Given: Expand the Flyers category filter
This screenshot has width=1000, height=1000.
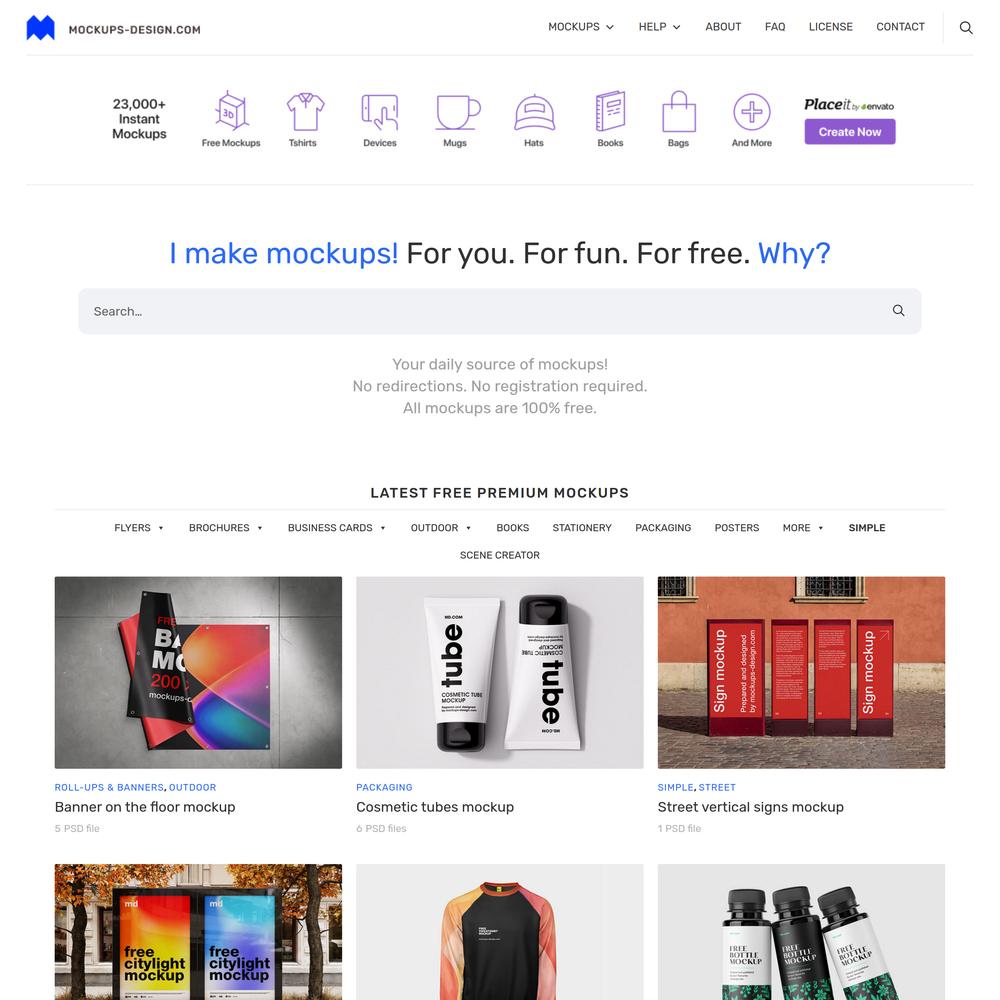Looking at the screenshot, I should (138, 527).
